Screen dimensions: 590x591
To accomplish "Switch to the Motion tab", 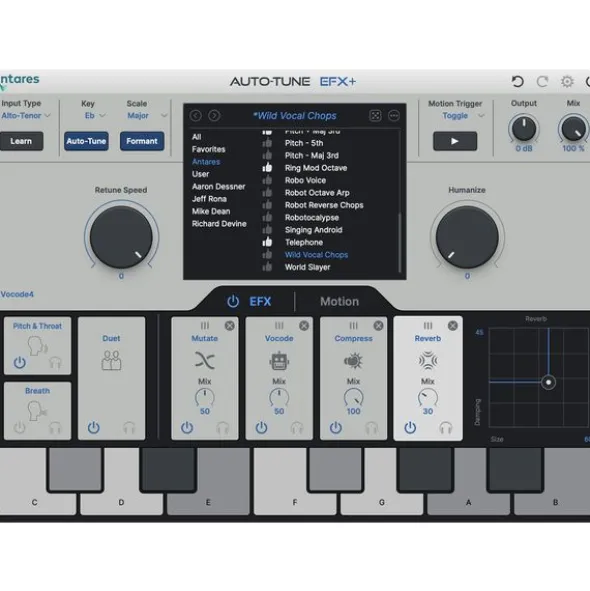I will [339, 302].
